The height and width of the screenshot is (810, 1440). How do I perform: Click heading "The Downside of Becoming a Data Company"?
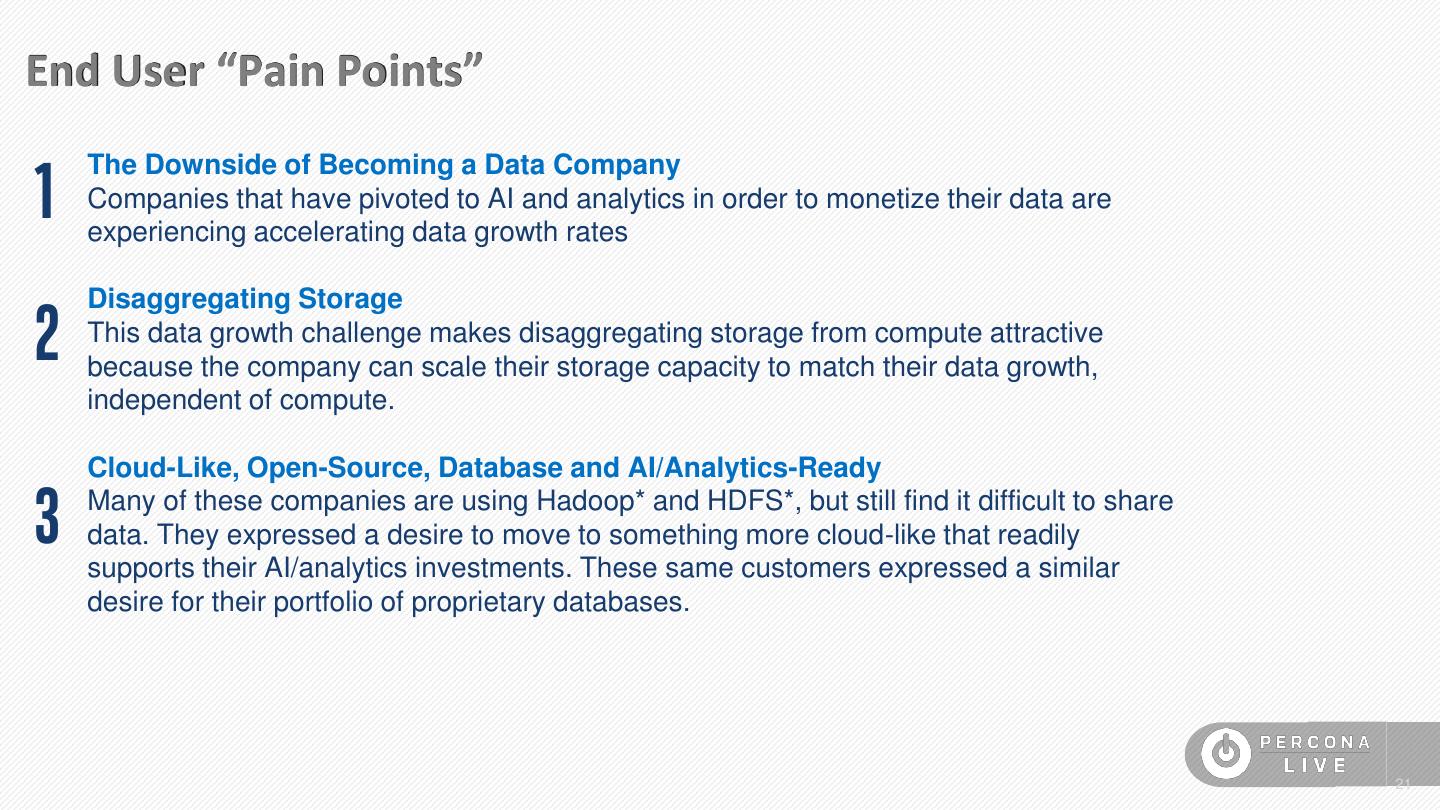(x=384, y=165)
